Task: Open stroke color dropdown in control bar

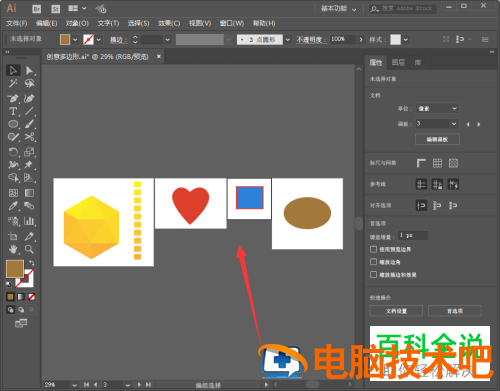Action: tap(99, 40)
